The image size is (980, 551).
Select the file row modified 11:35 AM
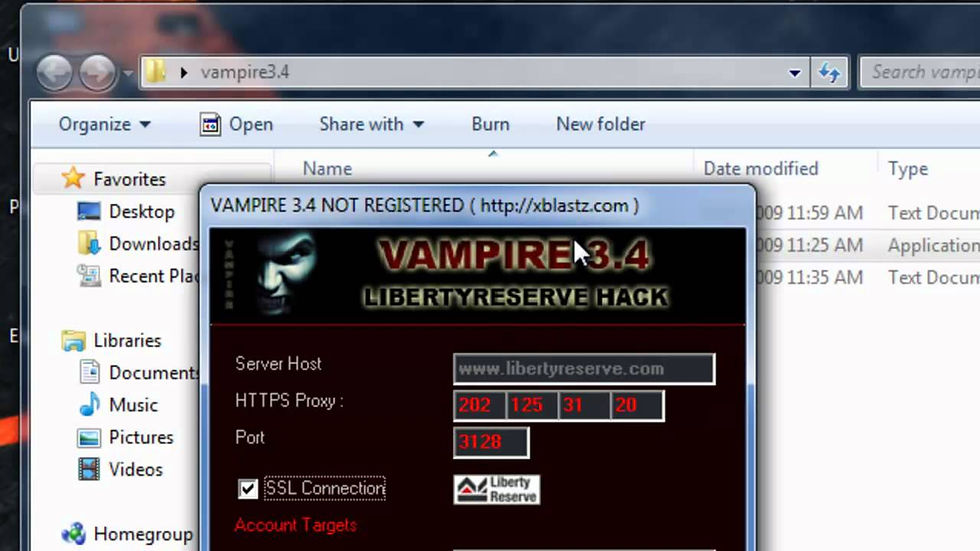[x=868, y=277]
